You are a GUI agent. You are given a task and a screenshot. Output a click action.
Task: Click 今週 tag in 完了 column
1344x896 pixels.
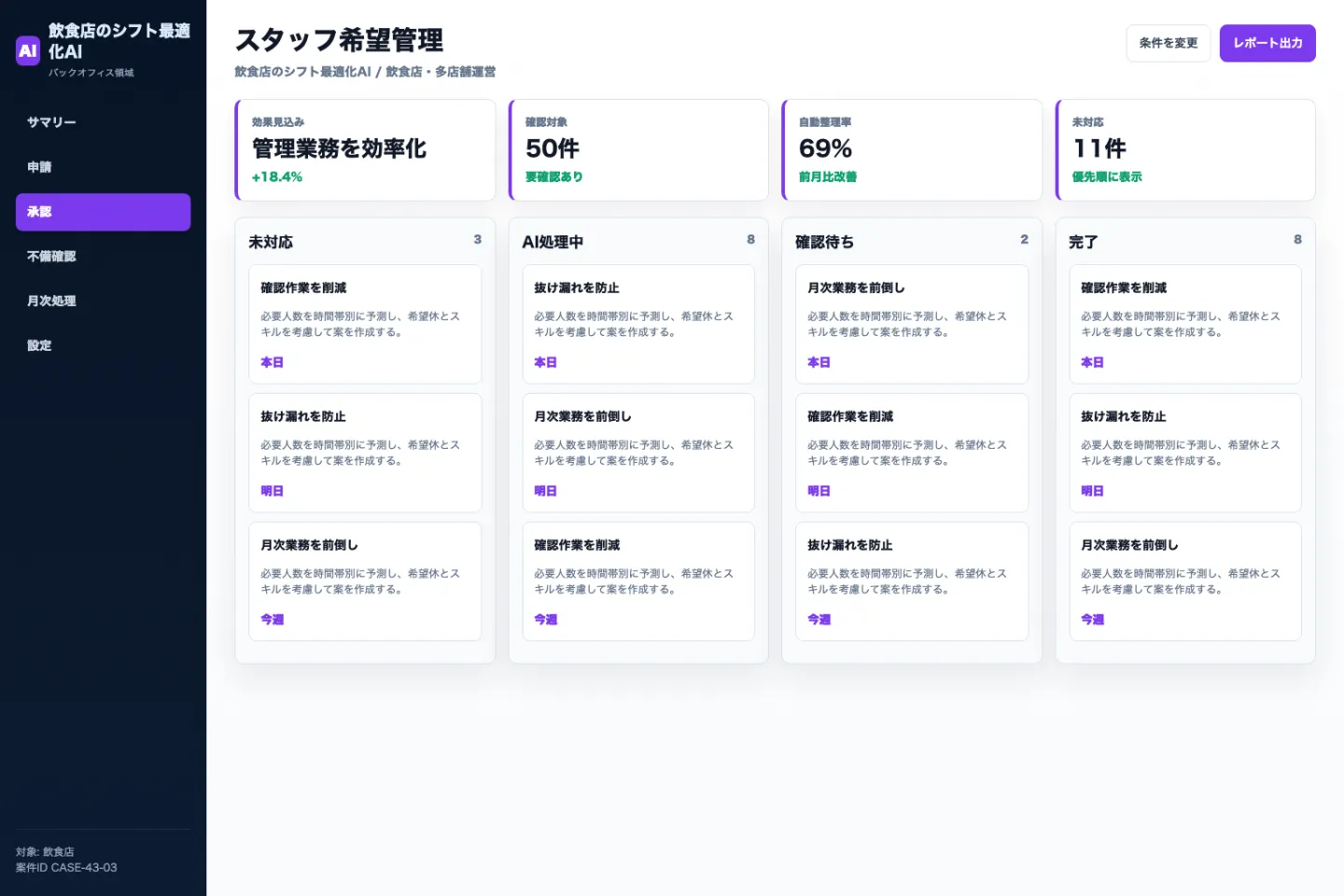tap(1092, 619)
